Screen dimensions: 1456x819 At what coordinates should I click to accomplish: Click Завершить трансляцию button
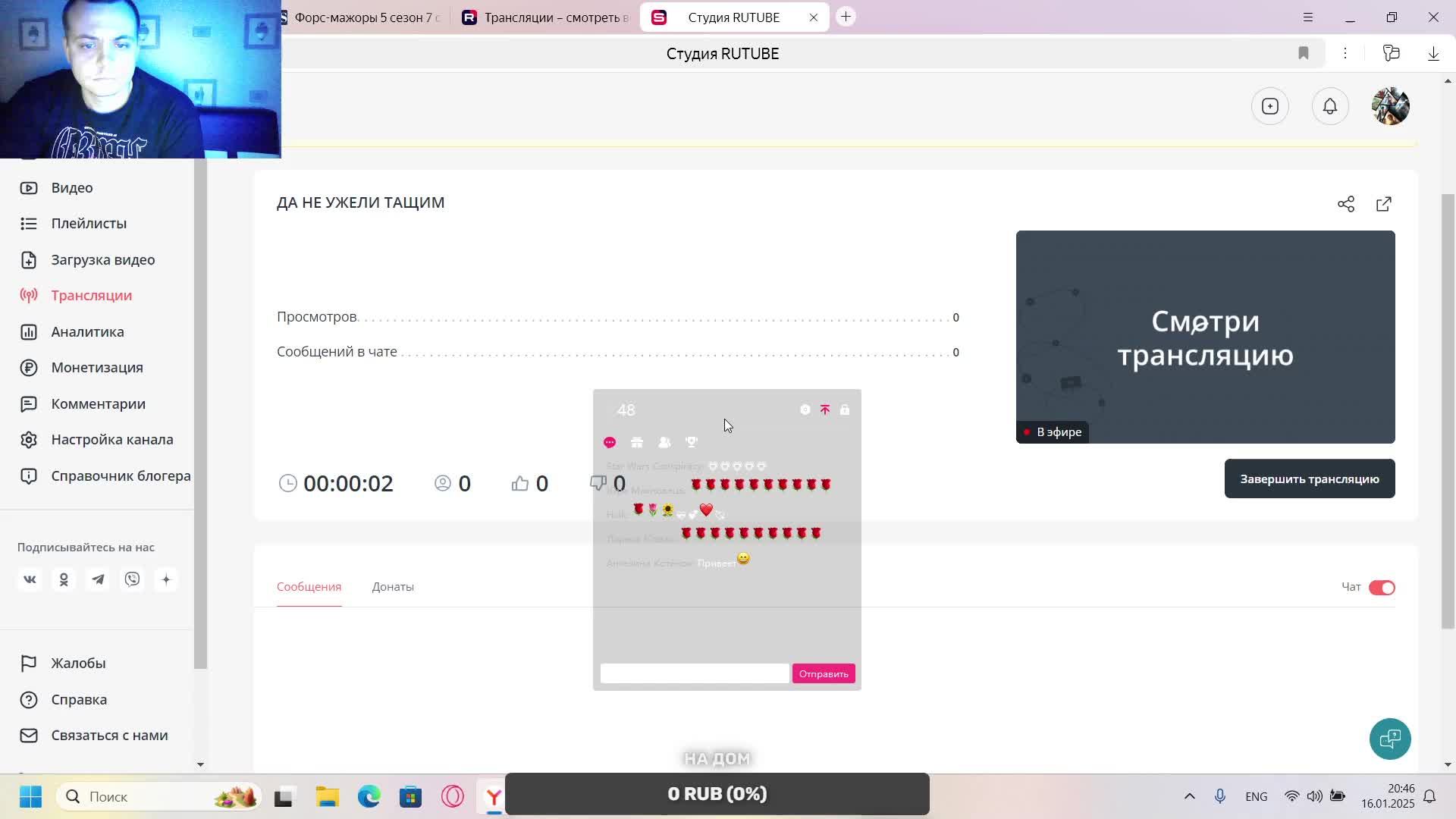[1310, 479]
